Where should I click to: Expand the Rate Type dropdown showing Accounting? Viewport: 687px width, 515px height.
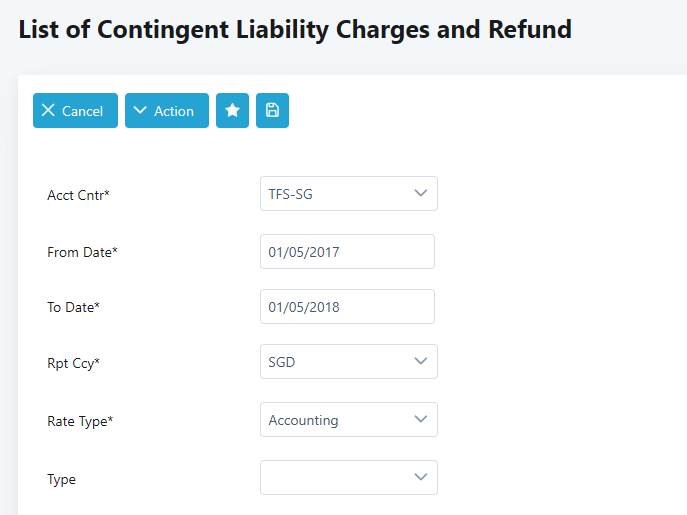(348, 420)
